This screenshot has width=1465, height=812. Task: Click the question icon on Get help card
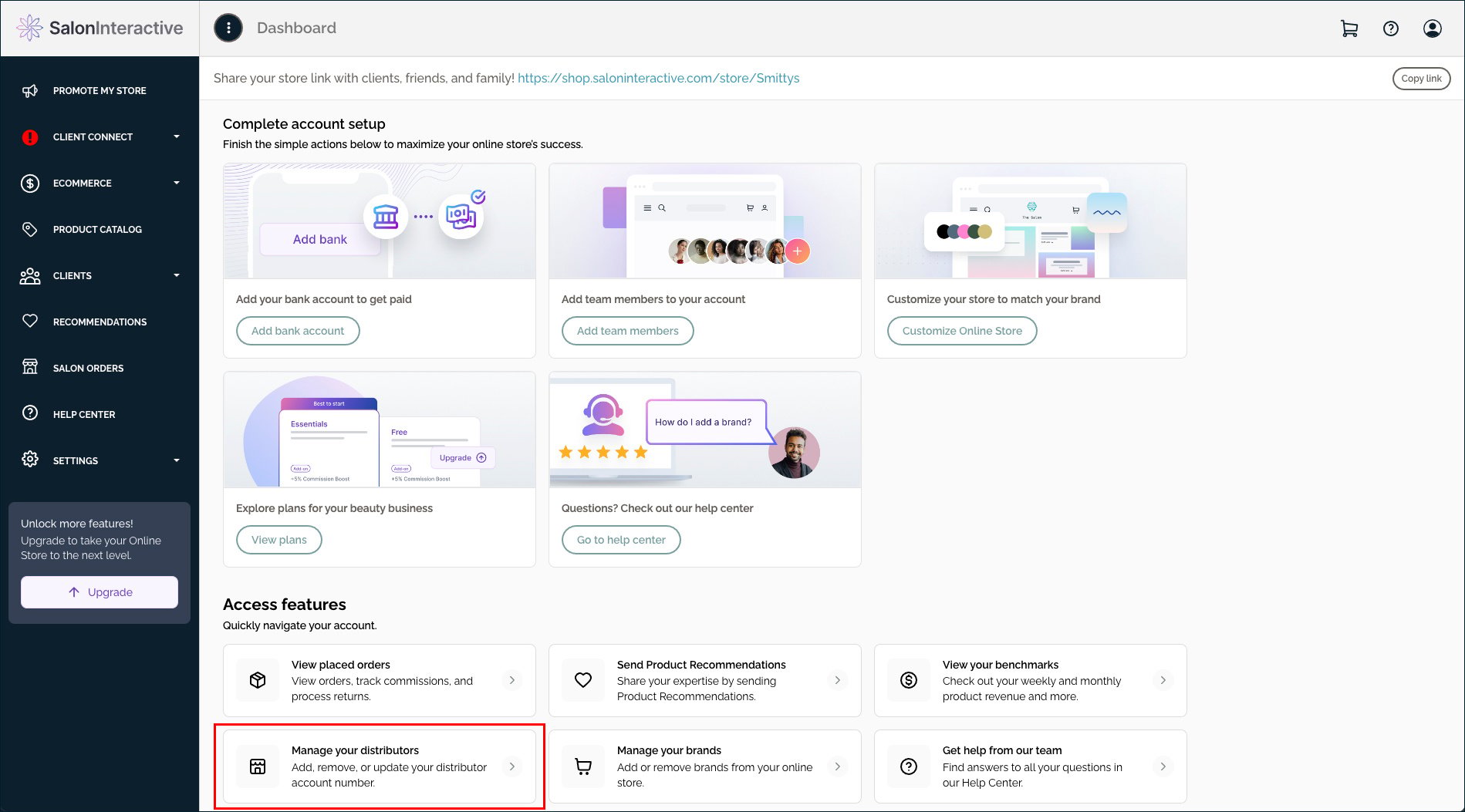[x=909, y=767]
